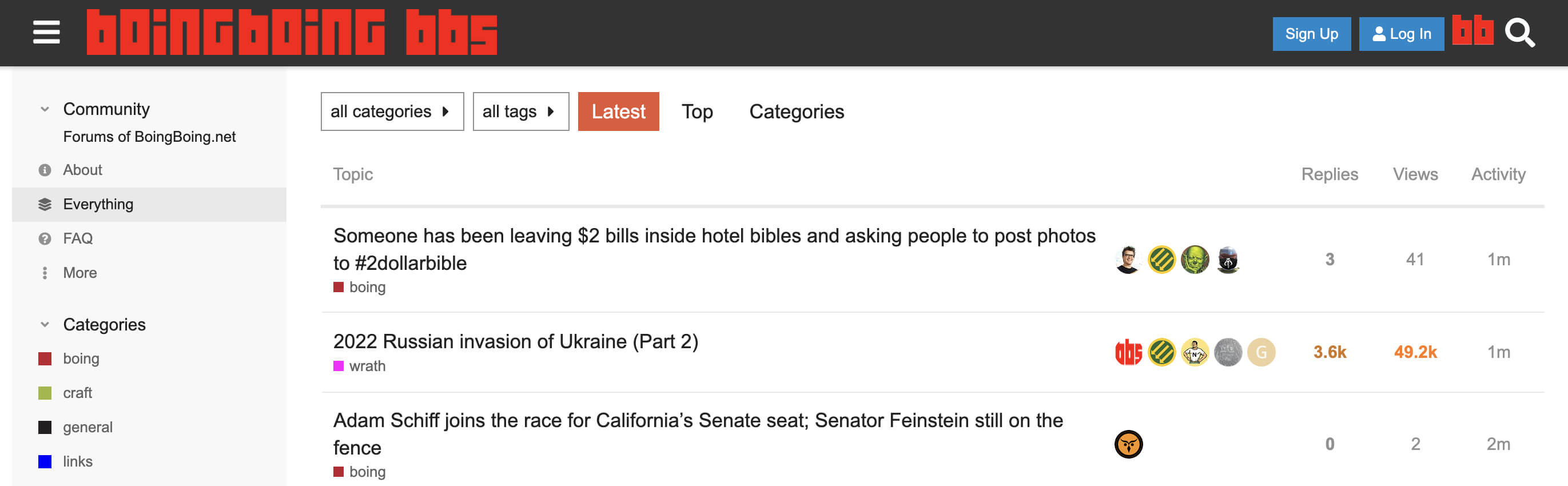Switch to the Top tab
1568x486 pixels.
[x=697, y=111]
